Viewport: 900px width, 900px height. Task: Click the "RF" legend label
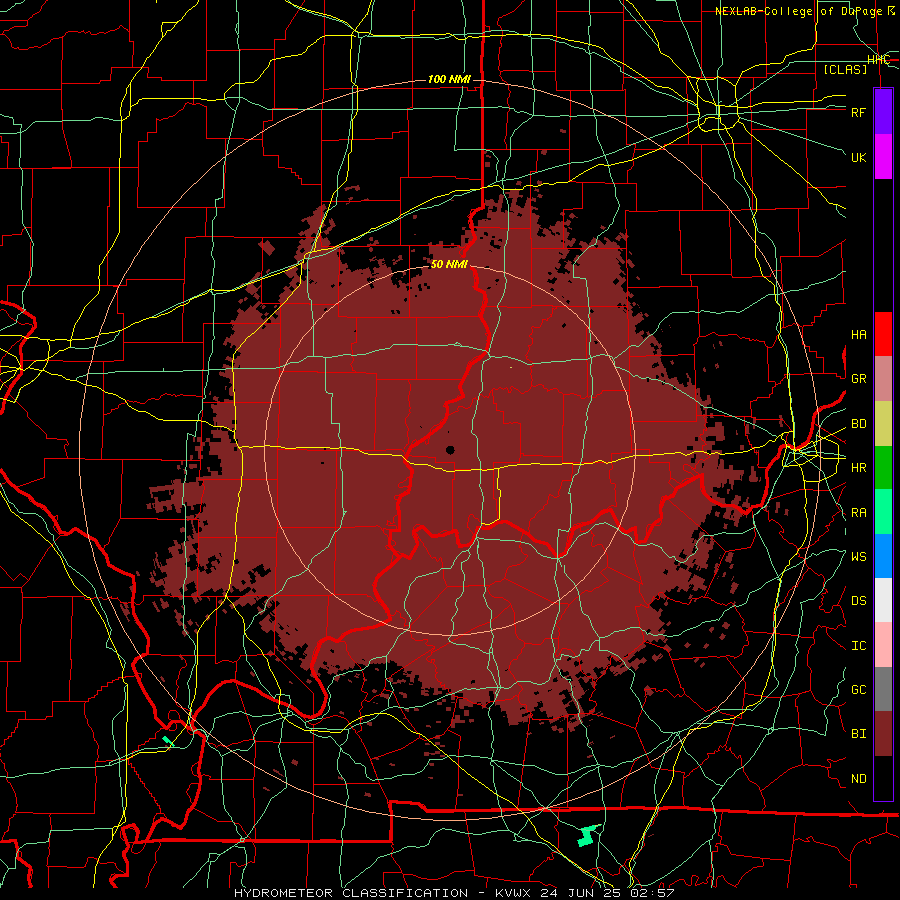click(x=859, y=112)
